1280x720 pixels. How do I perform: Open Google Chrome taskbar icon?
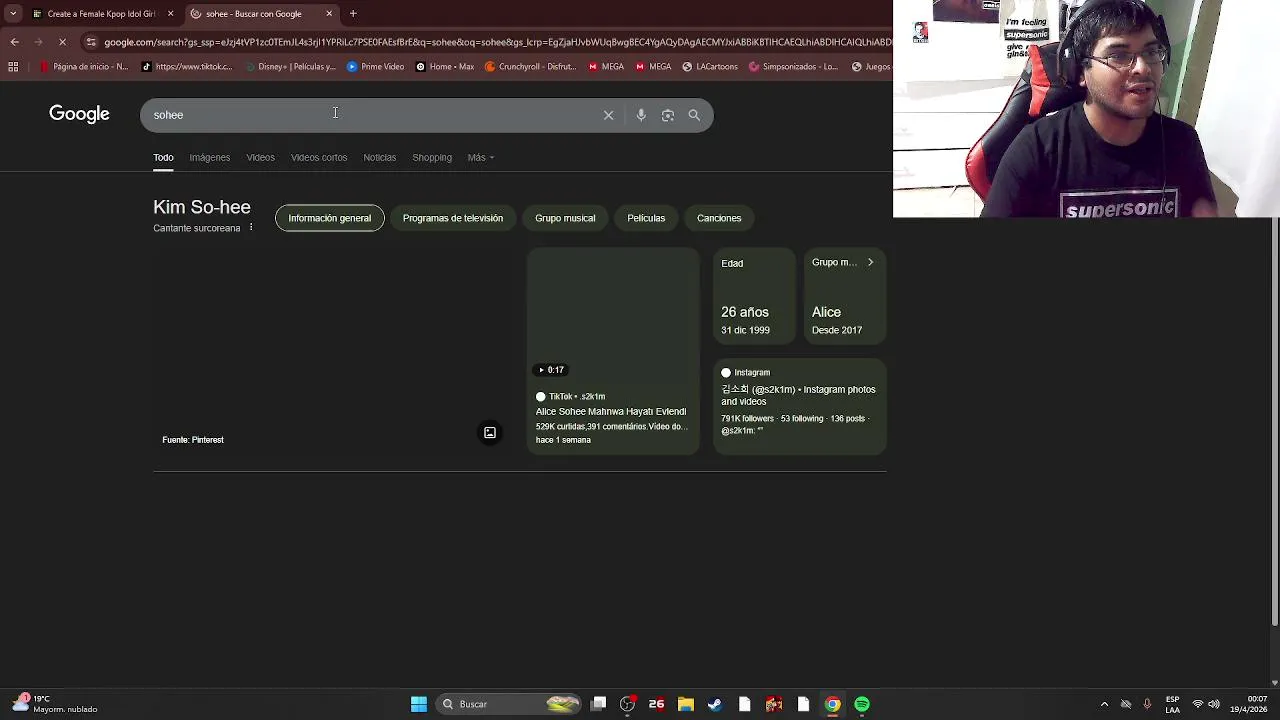tap(832, 704)
